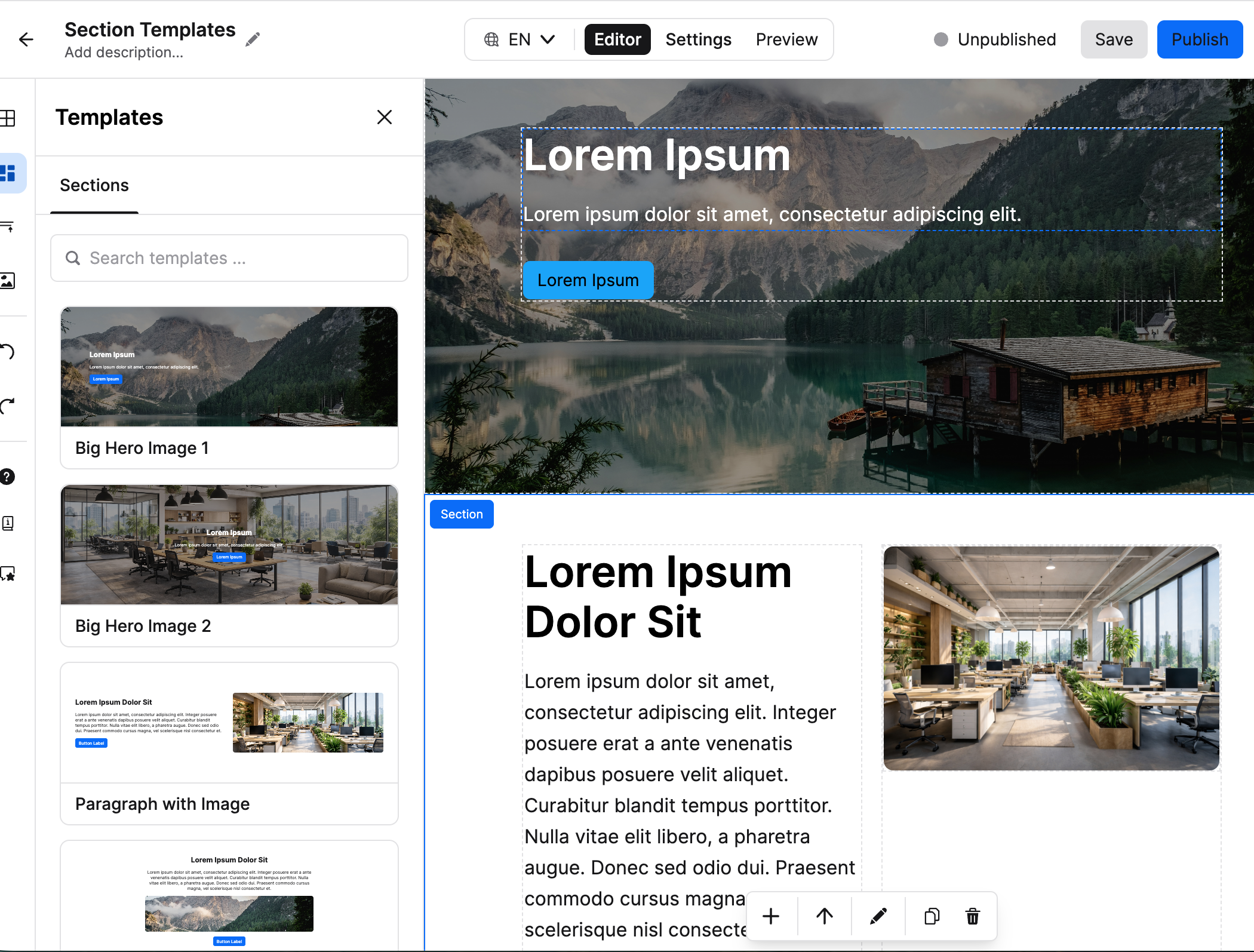This screenshot has width=1254, height=952.
Task: Open the media image sidebar icon
Action: [8, 281]
